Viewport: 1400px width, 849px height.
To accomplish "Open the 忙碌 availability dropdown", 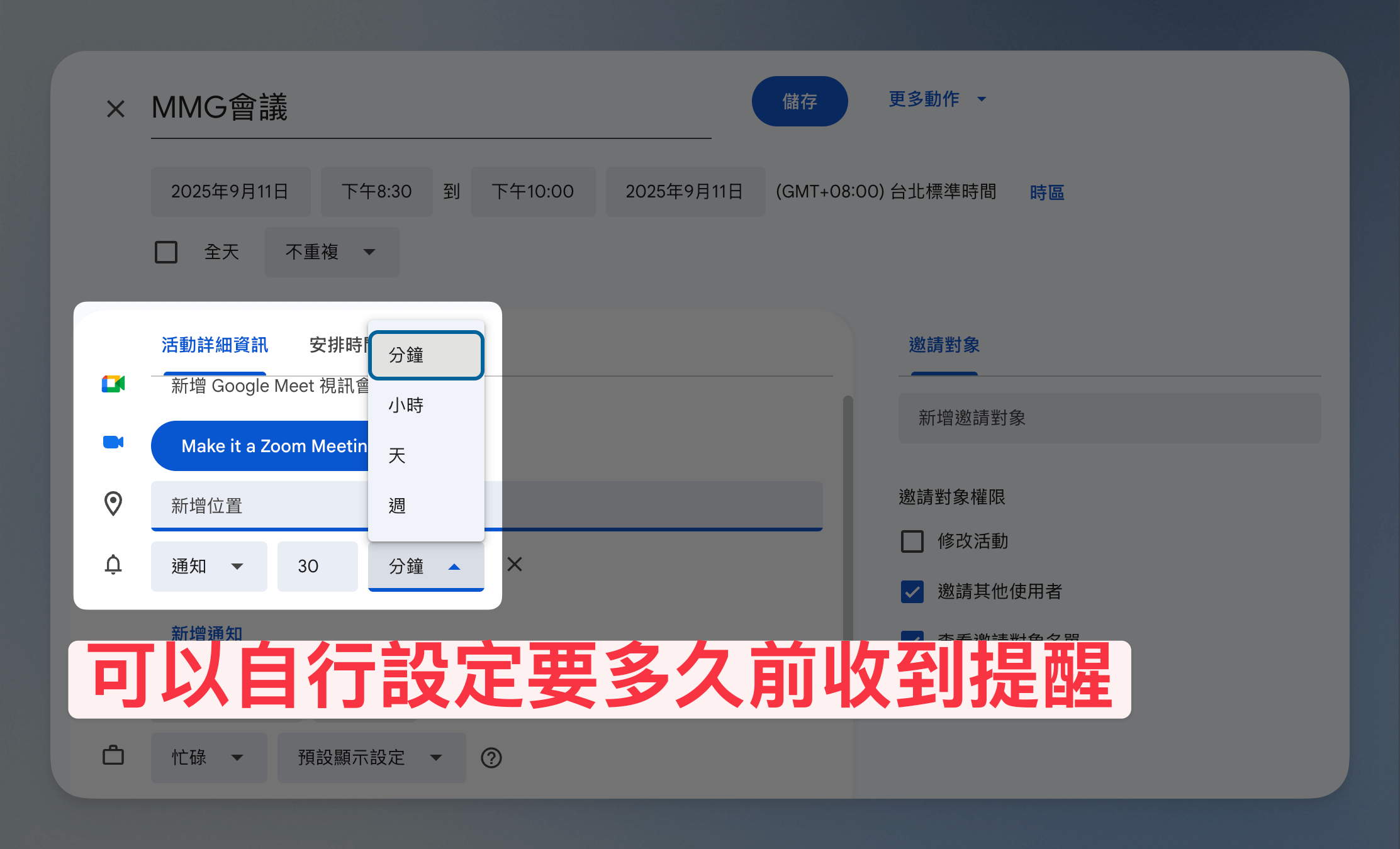I will click(x=208, y=757).
